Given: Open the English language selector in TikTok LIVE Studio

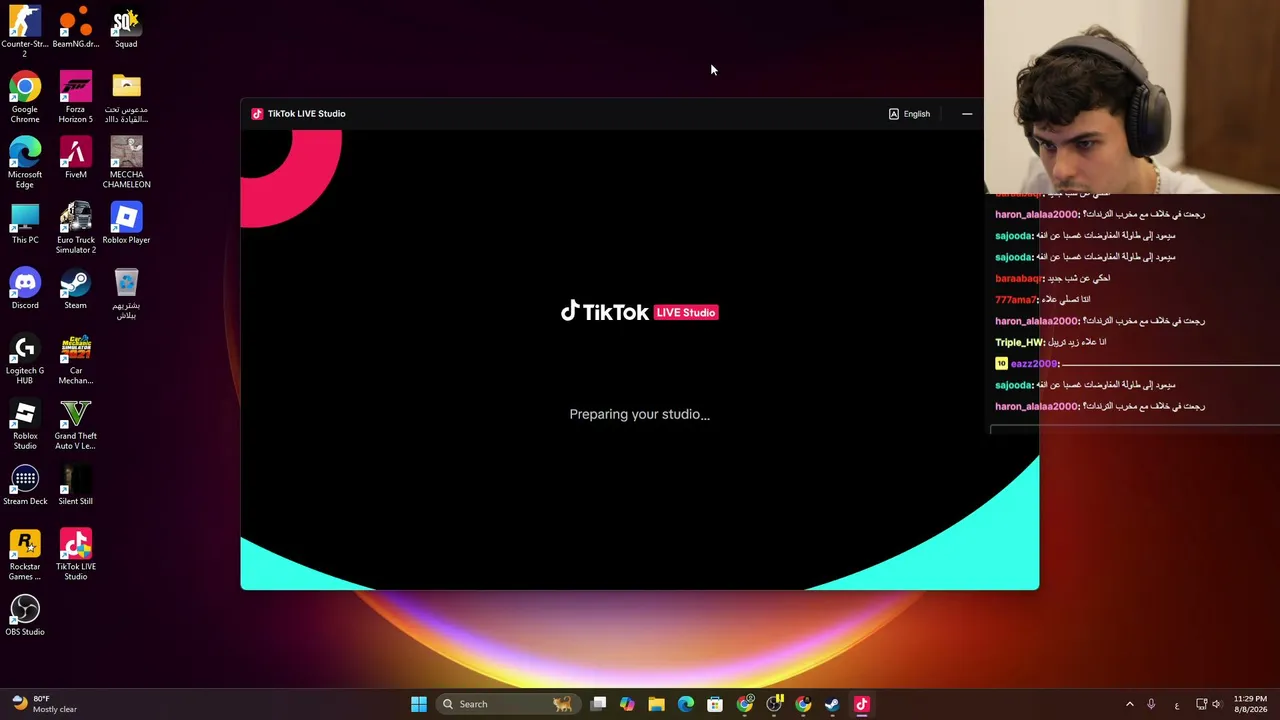Looking at the screenshot, I should pos(909,114).
